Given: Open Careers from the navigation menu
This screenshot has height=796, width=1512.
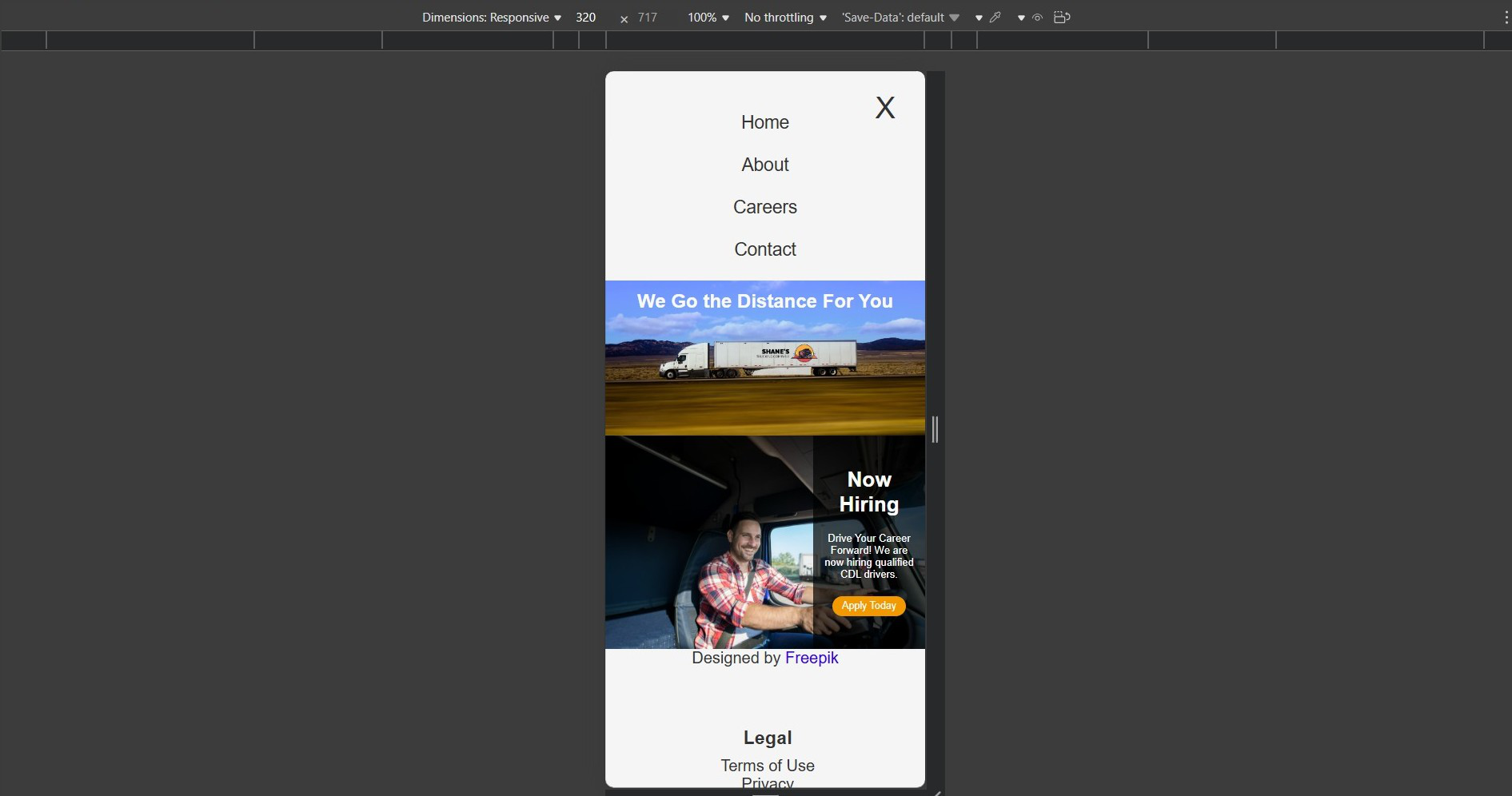Looking at the screenshot, I should pyautogui.click(x=765, y=207).
